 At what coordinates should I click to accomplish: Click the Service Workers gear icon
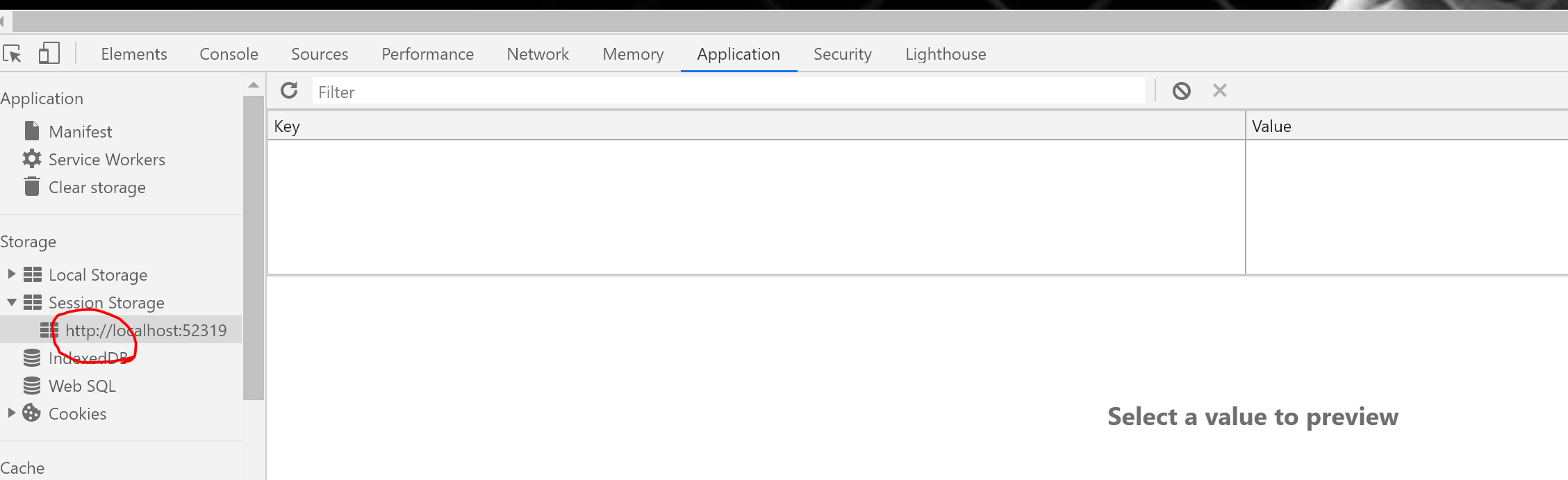click(x=32, y=159)
